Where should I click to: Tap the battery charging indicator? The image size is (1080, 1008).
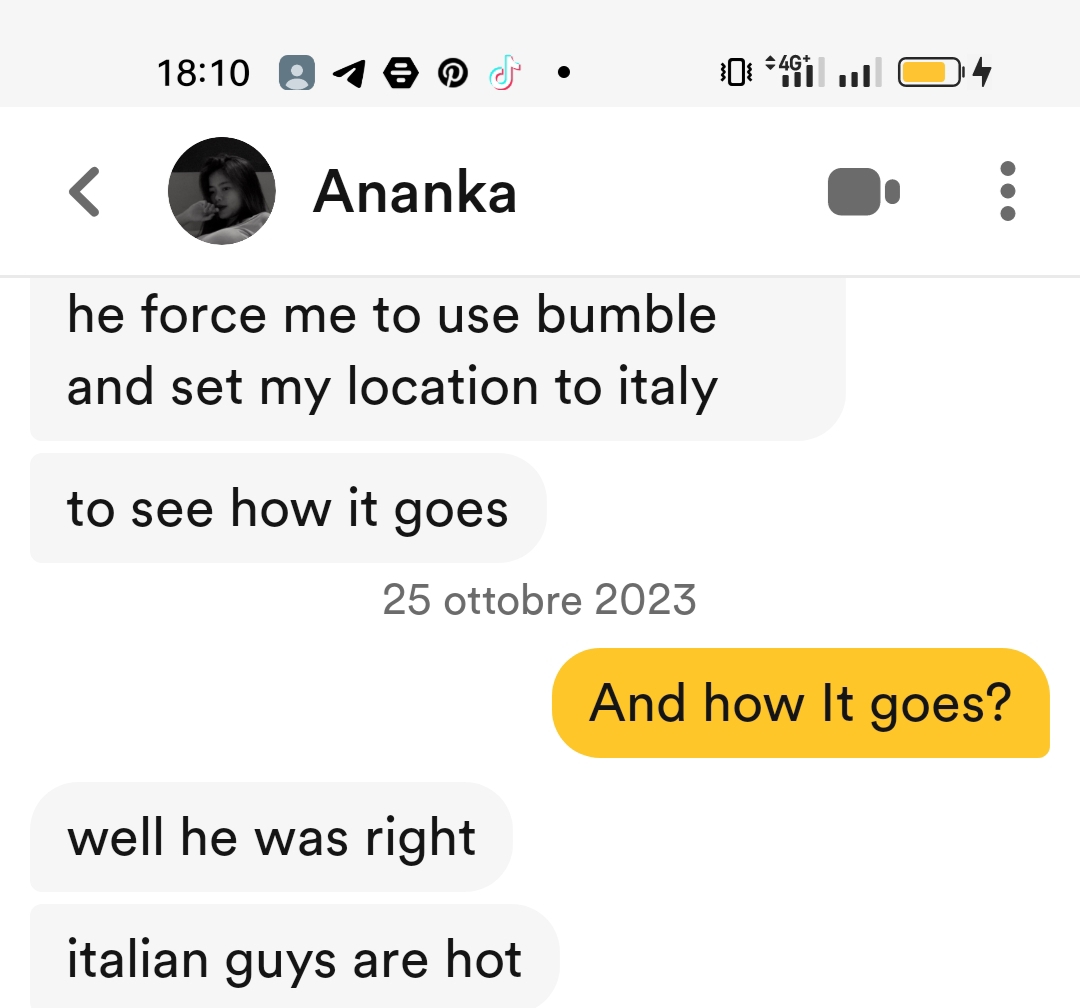(944, 72)
